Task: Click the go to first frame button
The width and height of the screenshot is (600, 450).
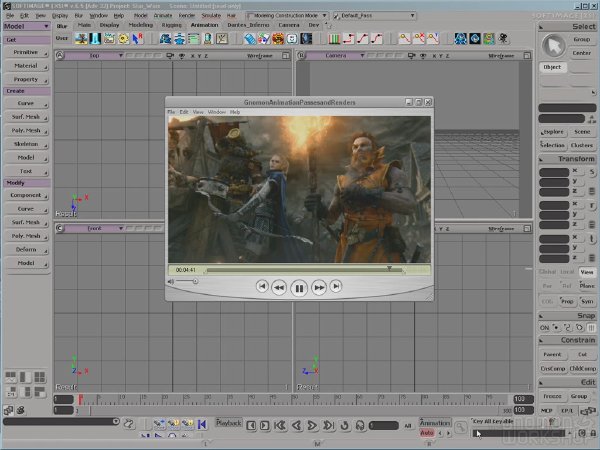Action: click(280, 425)
